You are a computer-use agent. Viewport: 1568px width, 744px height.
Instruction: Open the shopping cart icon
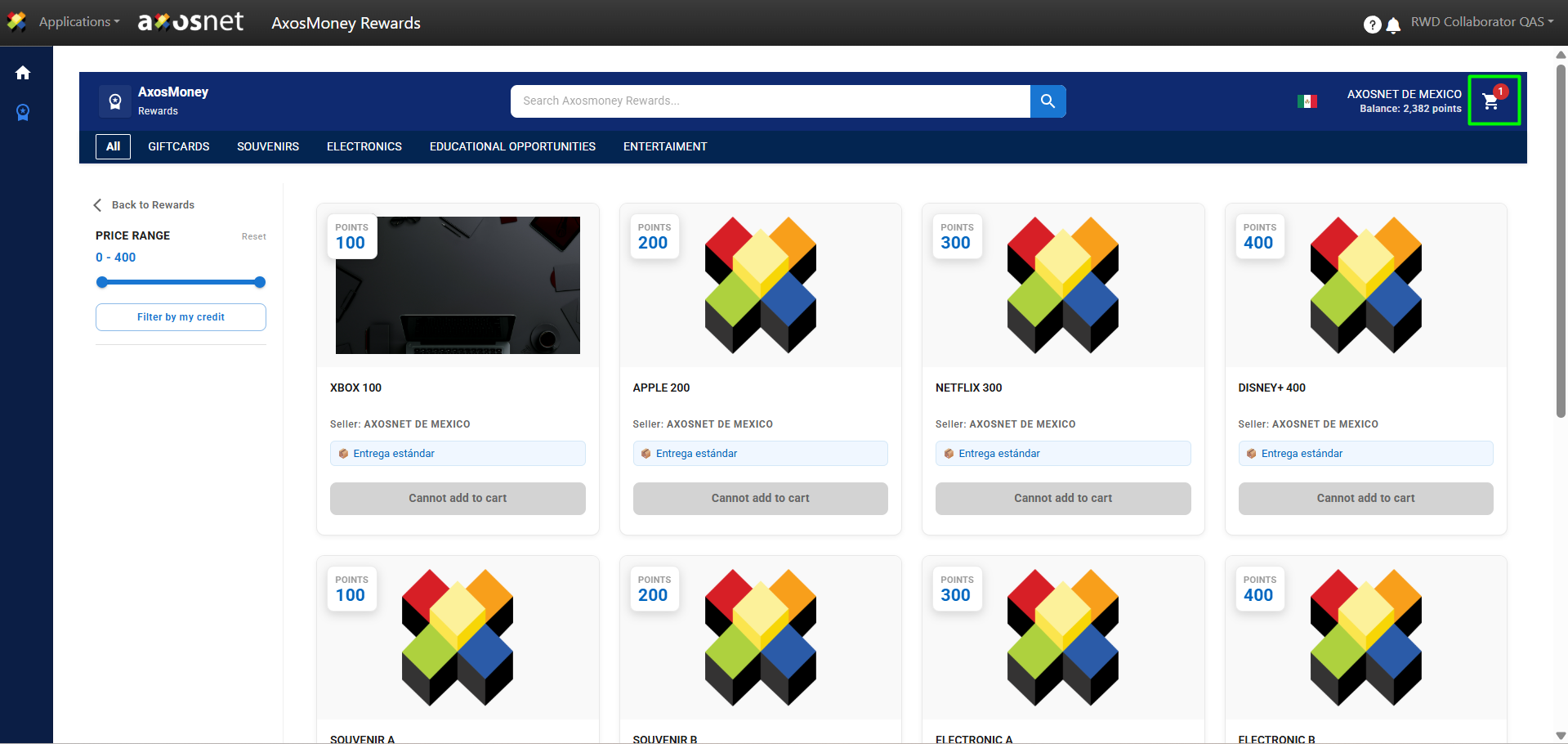coord(1491,101)
